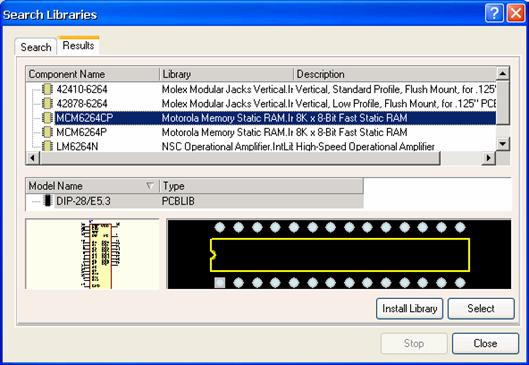The image size is (529, 365).
Task: Click the footprint icon beside DIP-28/E5.3
Action: click(48, 201)
